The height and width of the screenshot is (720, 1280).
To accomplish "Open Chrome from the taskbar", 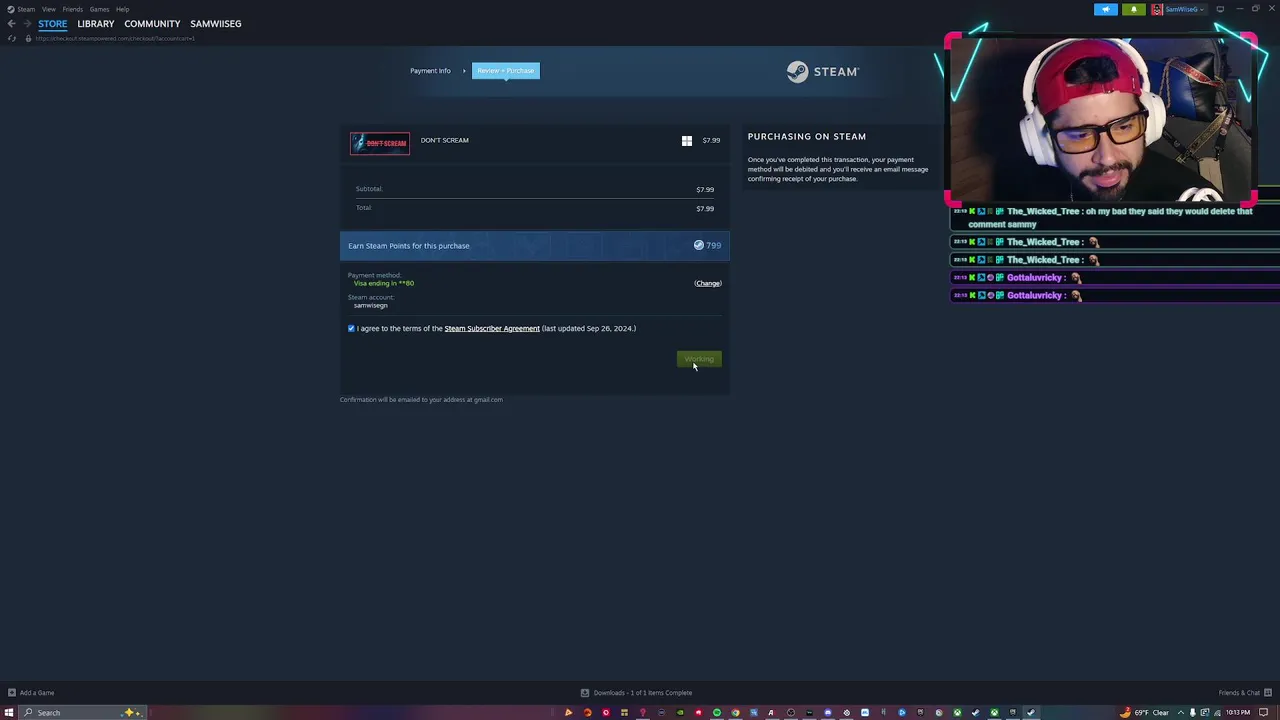I will point(735,712).
